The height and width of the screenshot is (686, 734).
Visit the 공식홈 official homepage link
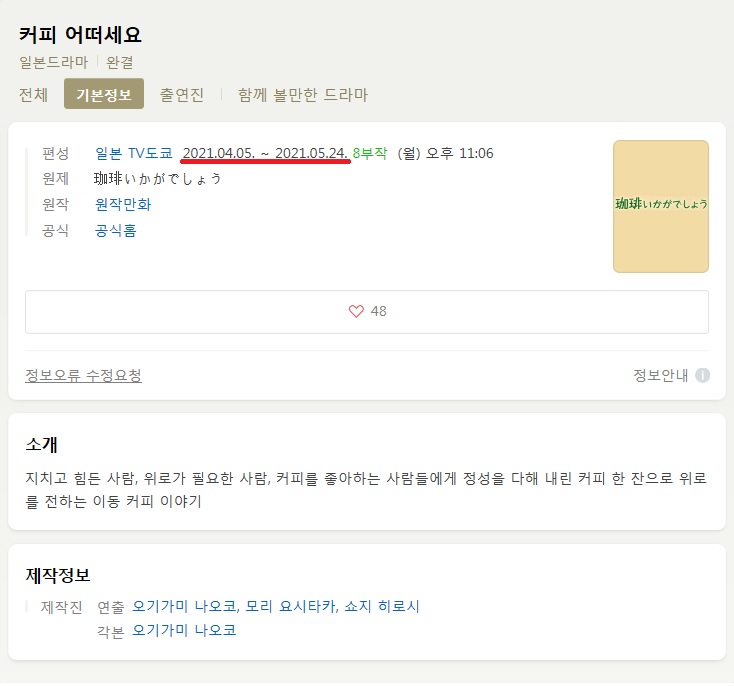[x=116, y=230]
